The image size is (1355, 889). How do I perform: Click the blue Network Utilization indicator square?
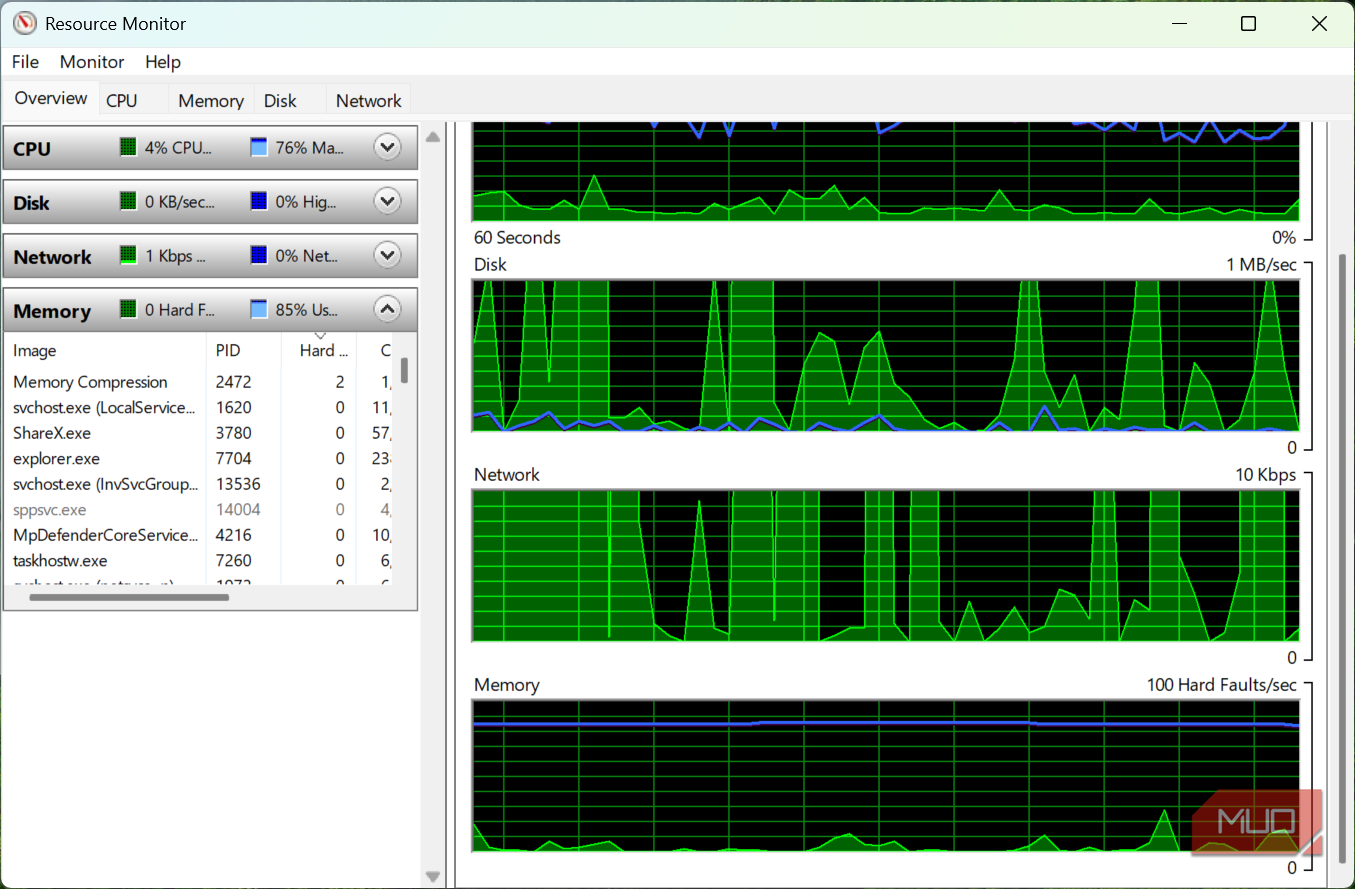point(259,255)
